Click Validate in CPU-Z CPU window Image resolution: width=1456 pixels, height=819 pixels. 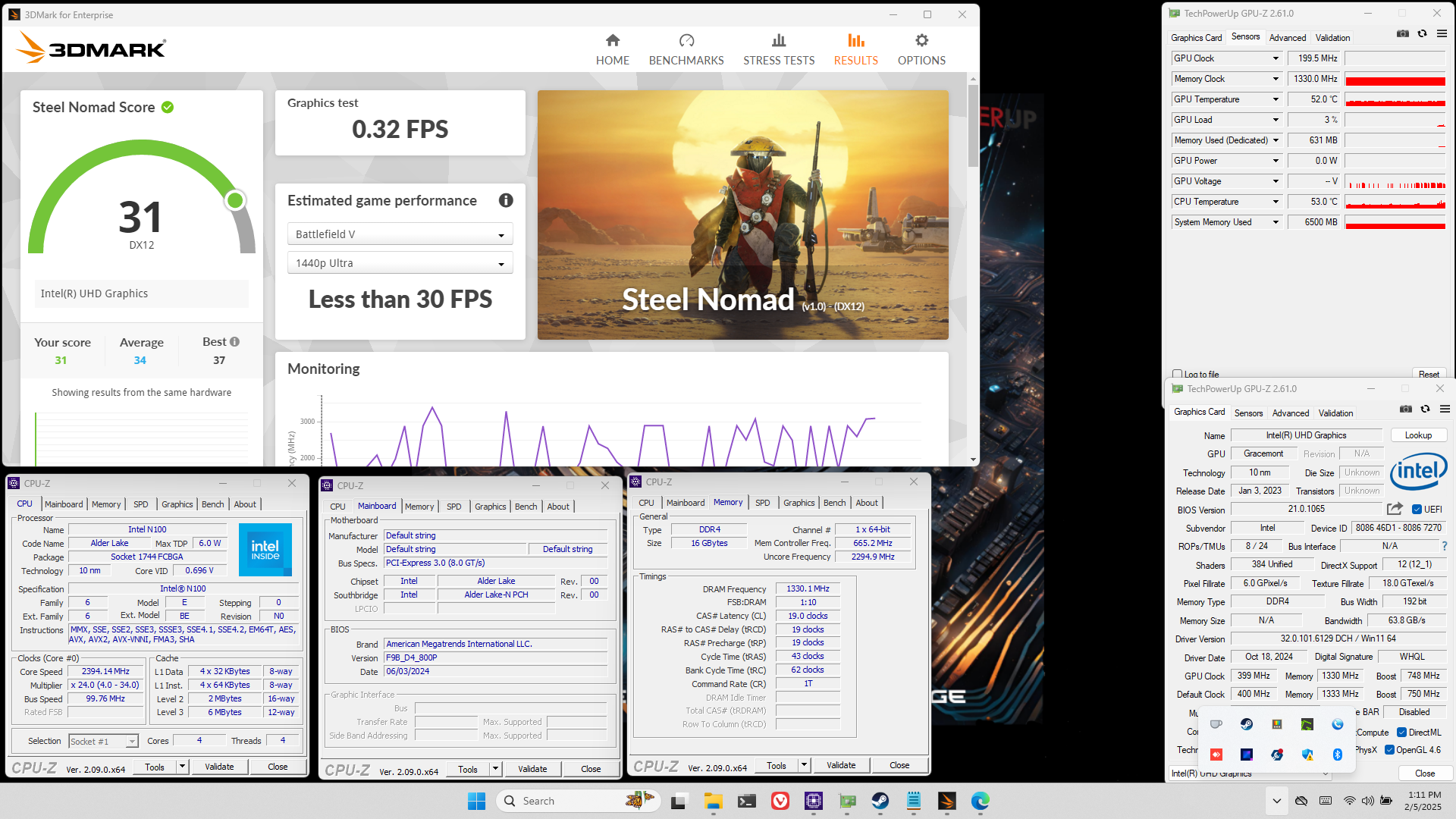click(x=219, y=767)
